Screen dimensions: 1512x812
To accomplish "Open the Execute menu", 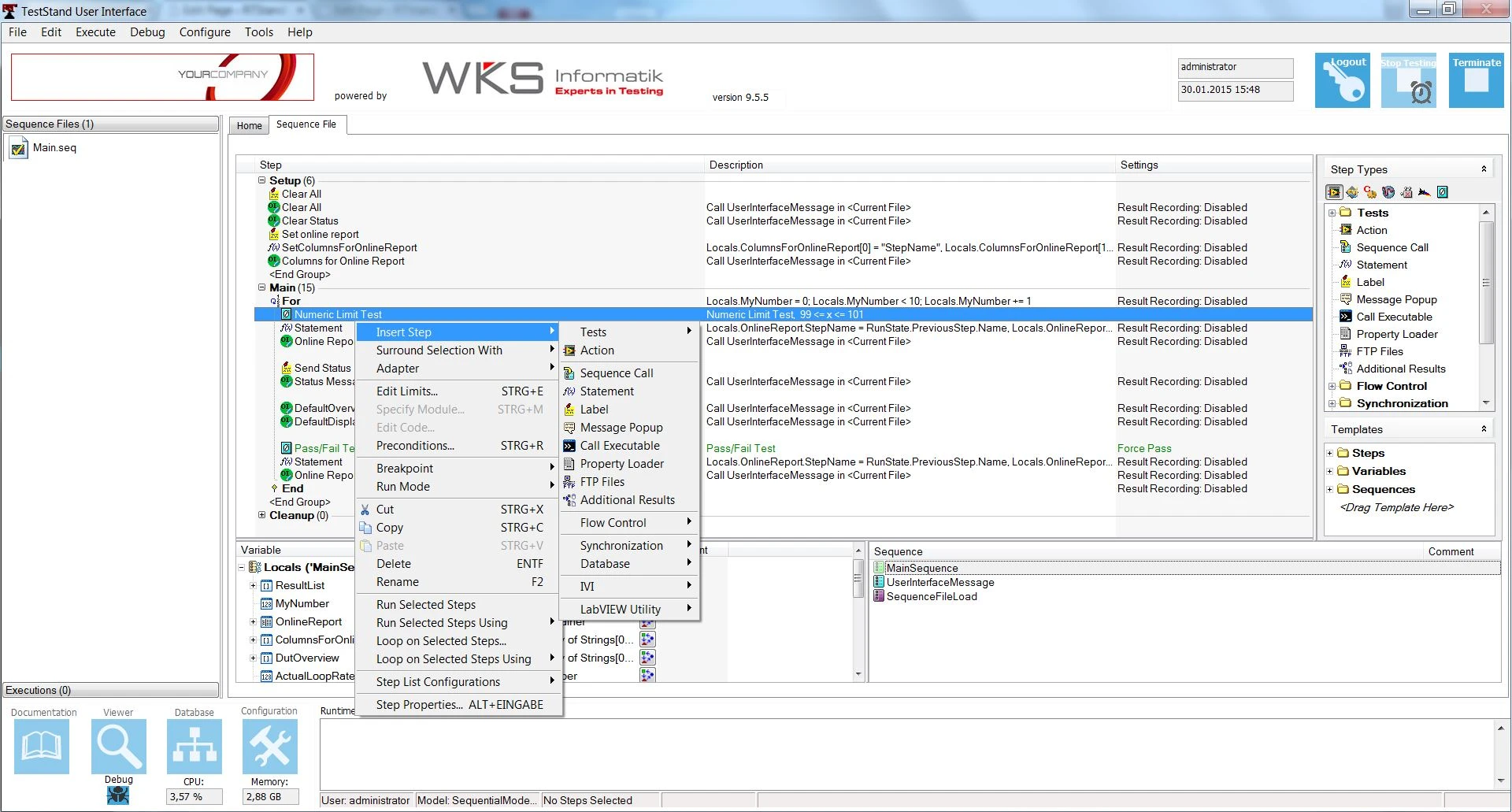I will tap(95, 32).
